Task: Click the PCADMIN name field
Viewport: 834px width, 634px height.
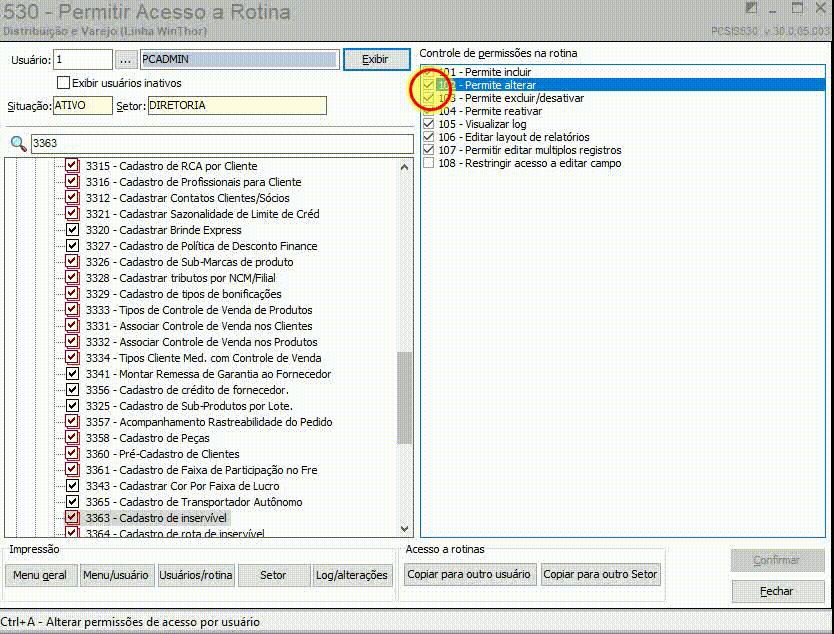Action: tap(239, 60)
